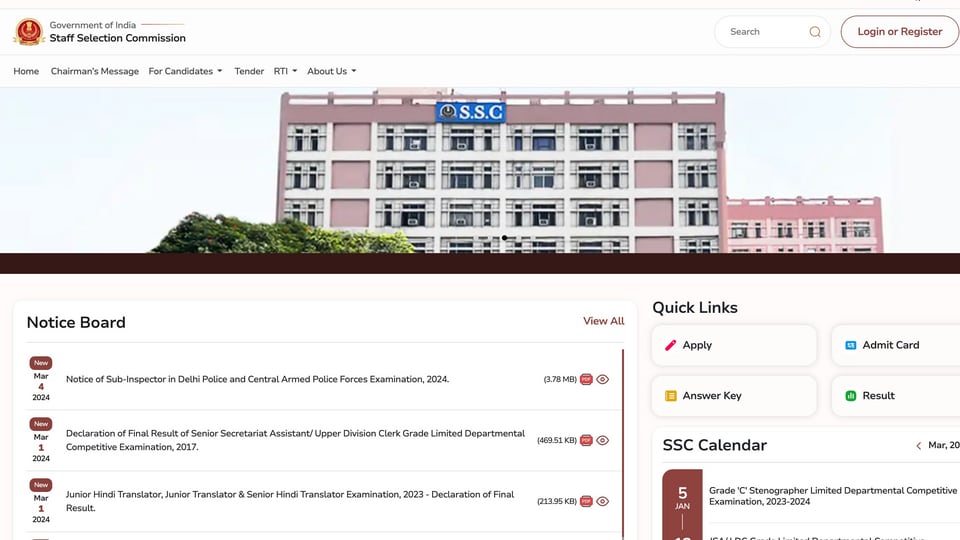This screenshot has height=540, width=960.
Task: Click the (3.78 MB) file size label
Action: click(560, 380)
